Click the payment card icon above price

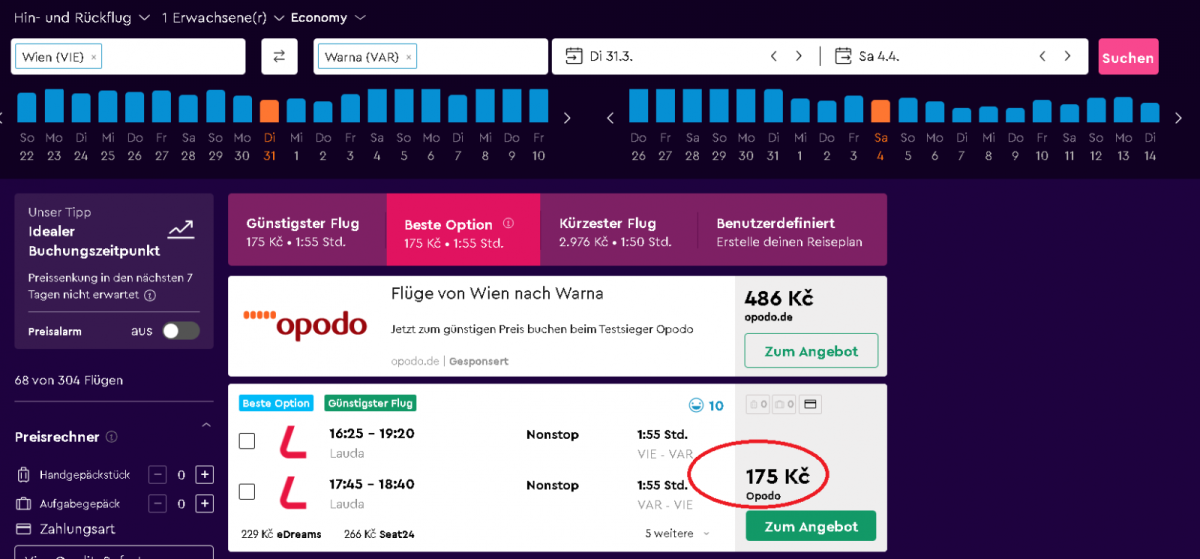810,405
